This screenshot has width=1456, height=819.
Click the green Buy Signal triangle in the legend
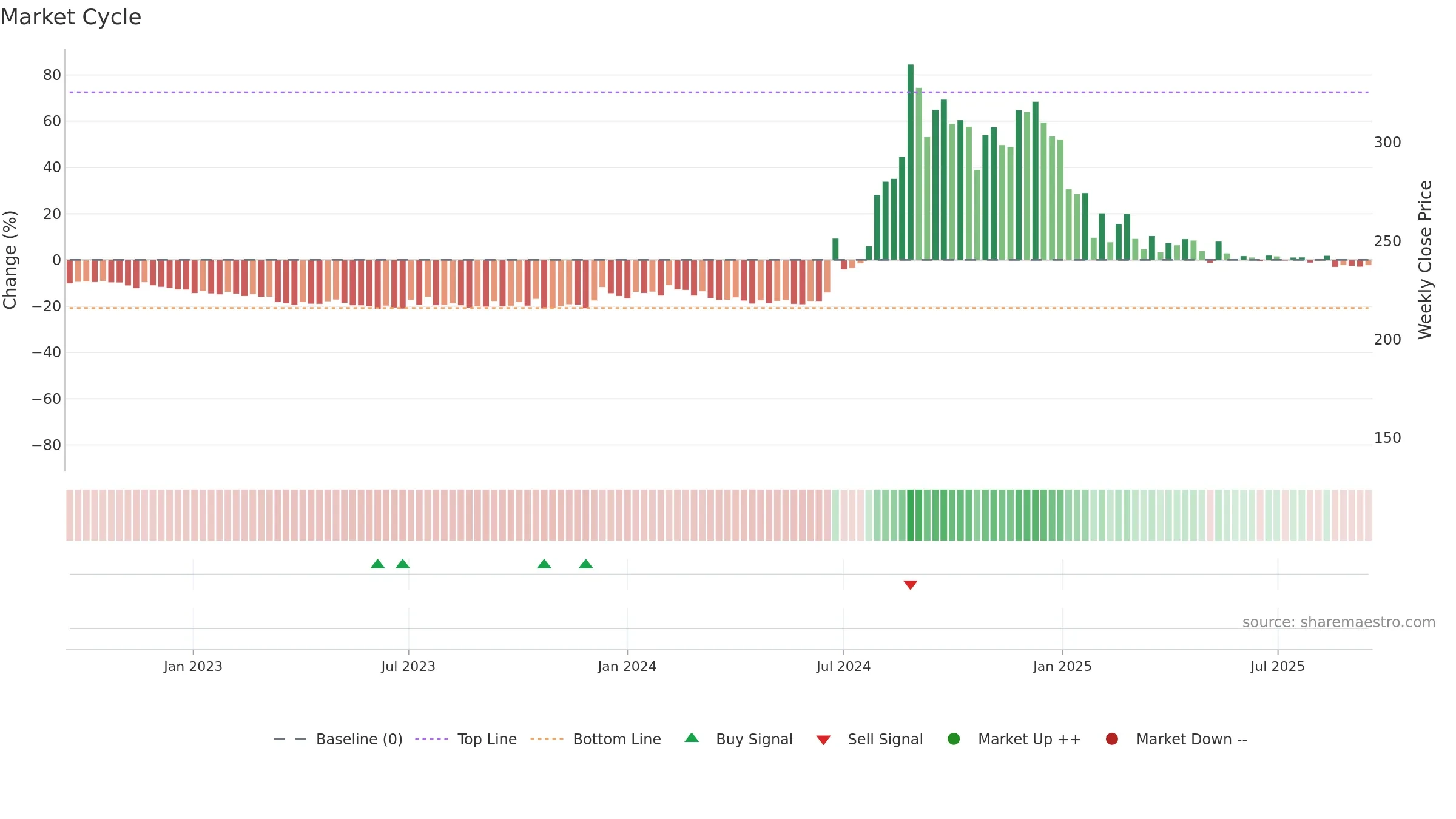click(692, 738)
